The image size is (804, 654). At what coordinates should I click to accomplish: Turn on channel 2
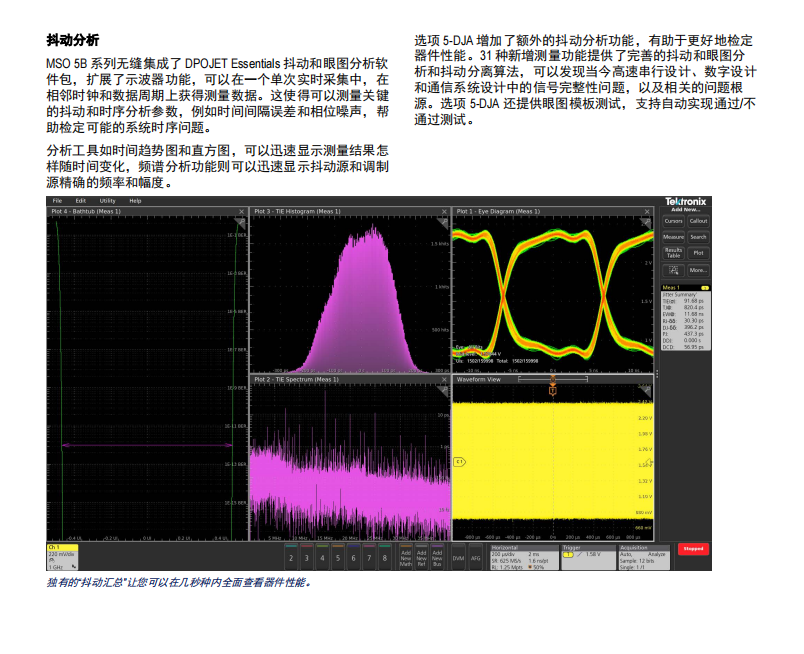click(x=291, y=557)
